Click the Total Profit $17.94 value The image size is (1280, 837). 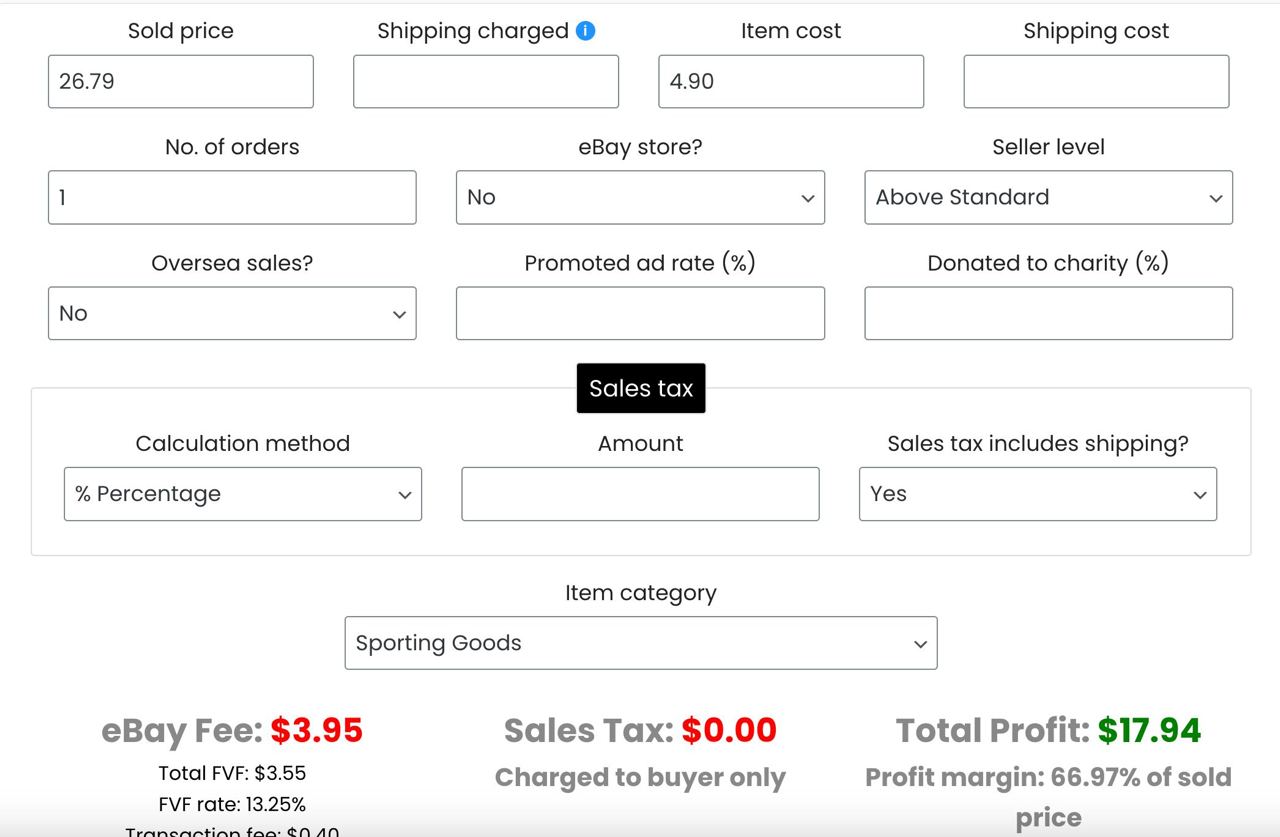pyautogui.click(x=1149, y=731)
